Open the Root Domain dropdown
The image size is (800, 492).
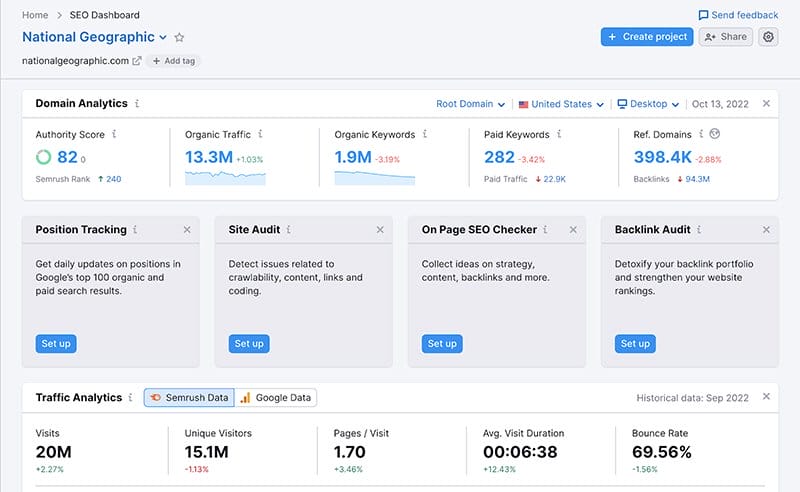470,104
